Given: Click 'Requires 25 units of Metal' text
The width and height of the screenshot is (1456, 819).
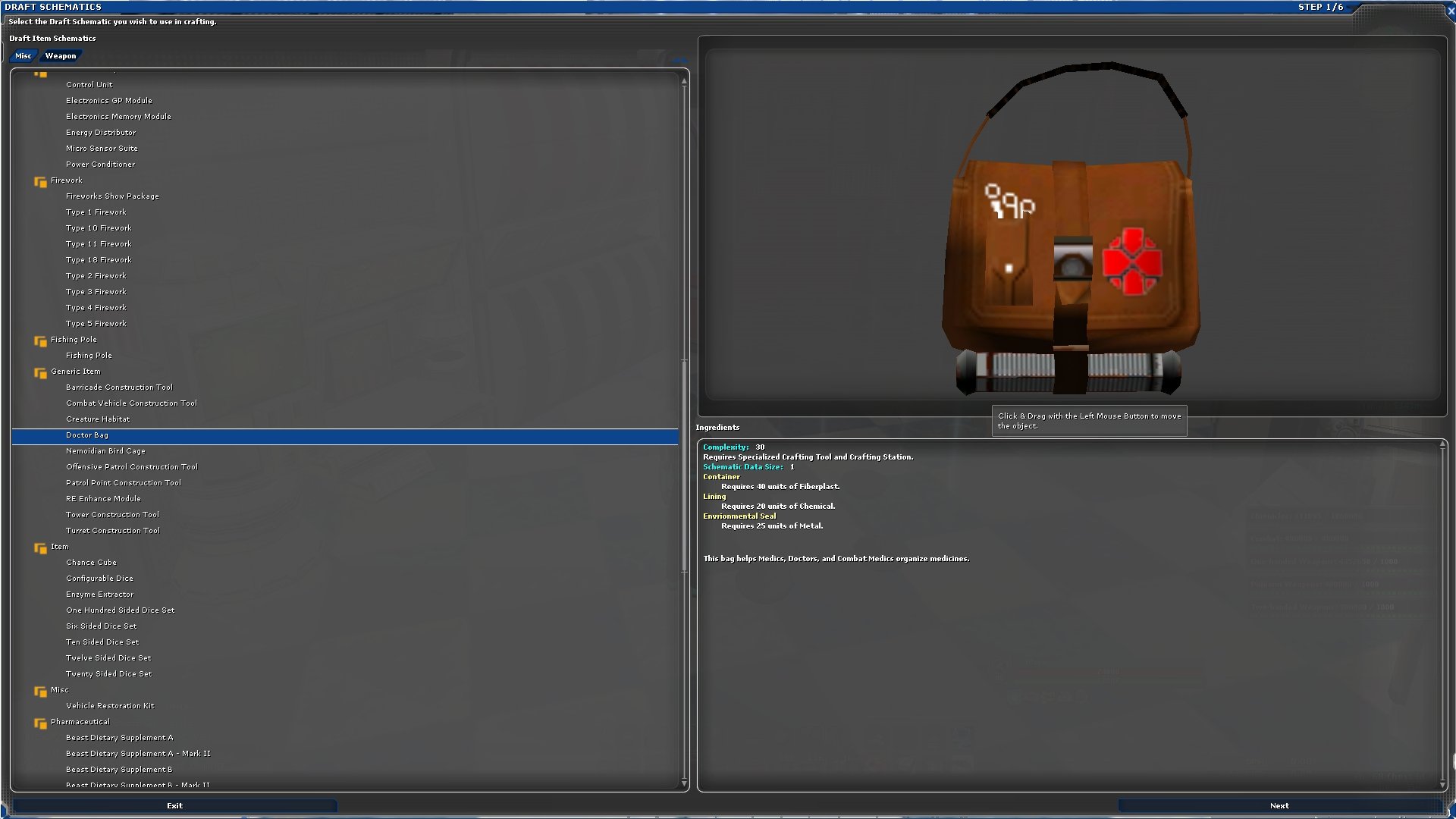Looking at the screenshot, I should point(772,526).
